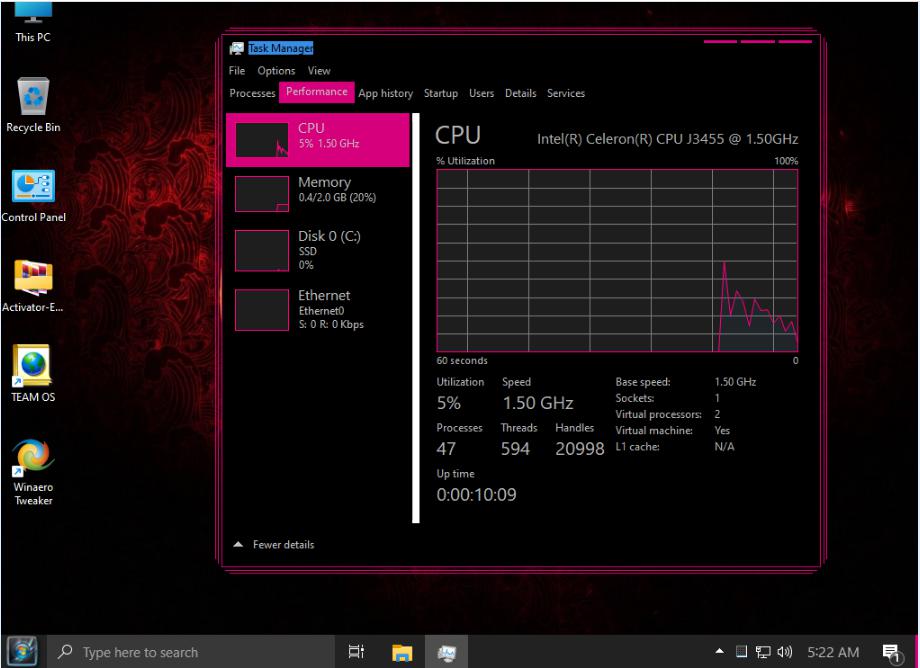Open the Services tab
Image resolution: width=920 pixels, height=668 pixels.
click(565, 93)
